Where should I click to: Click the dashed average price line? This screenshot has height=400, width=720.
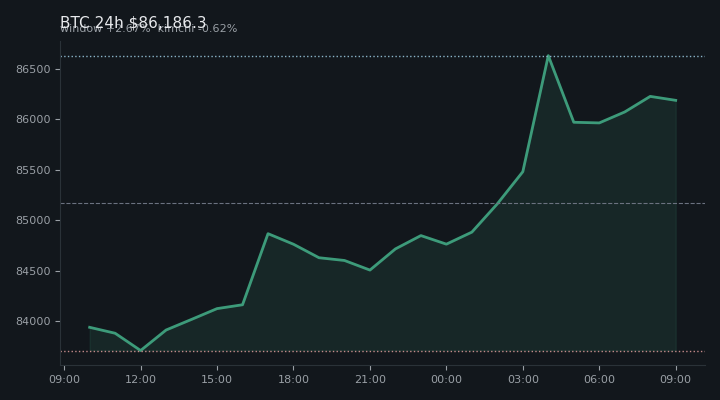pos(383,203)
